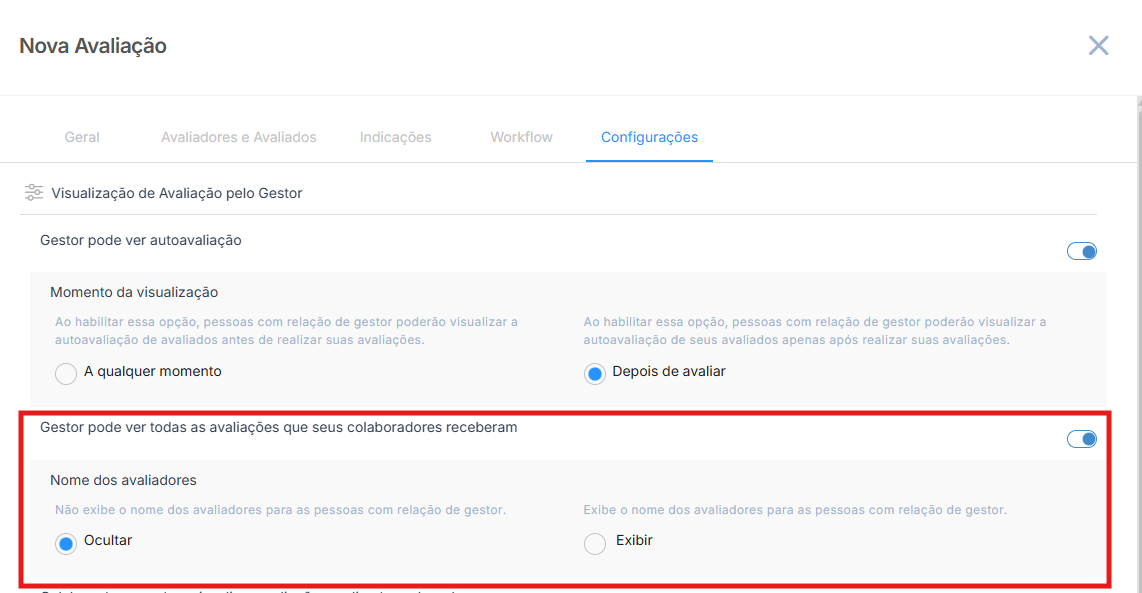Choose Exibir to show evaluator names

[595, 543]
